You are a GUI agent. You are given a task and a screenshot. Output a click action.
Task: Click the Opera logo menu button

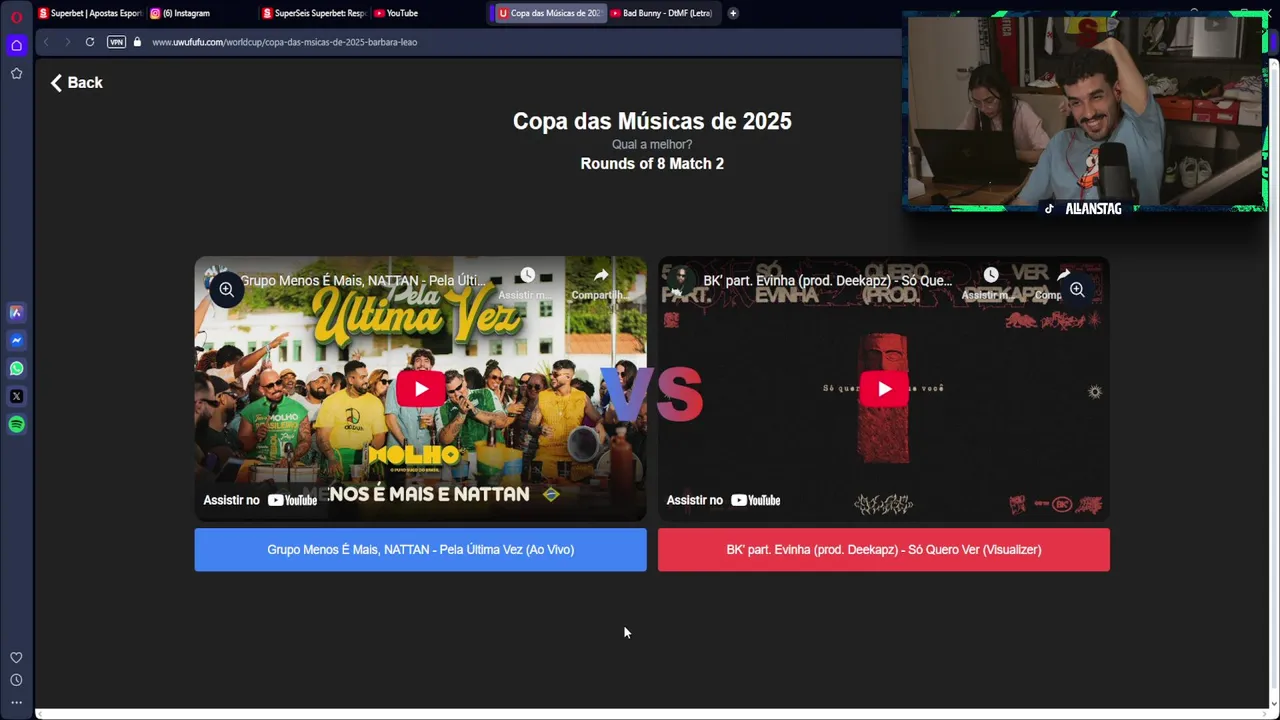(x=16, y=16)
